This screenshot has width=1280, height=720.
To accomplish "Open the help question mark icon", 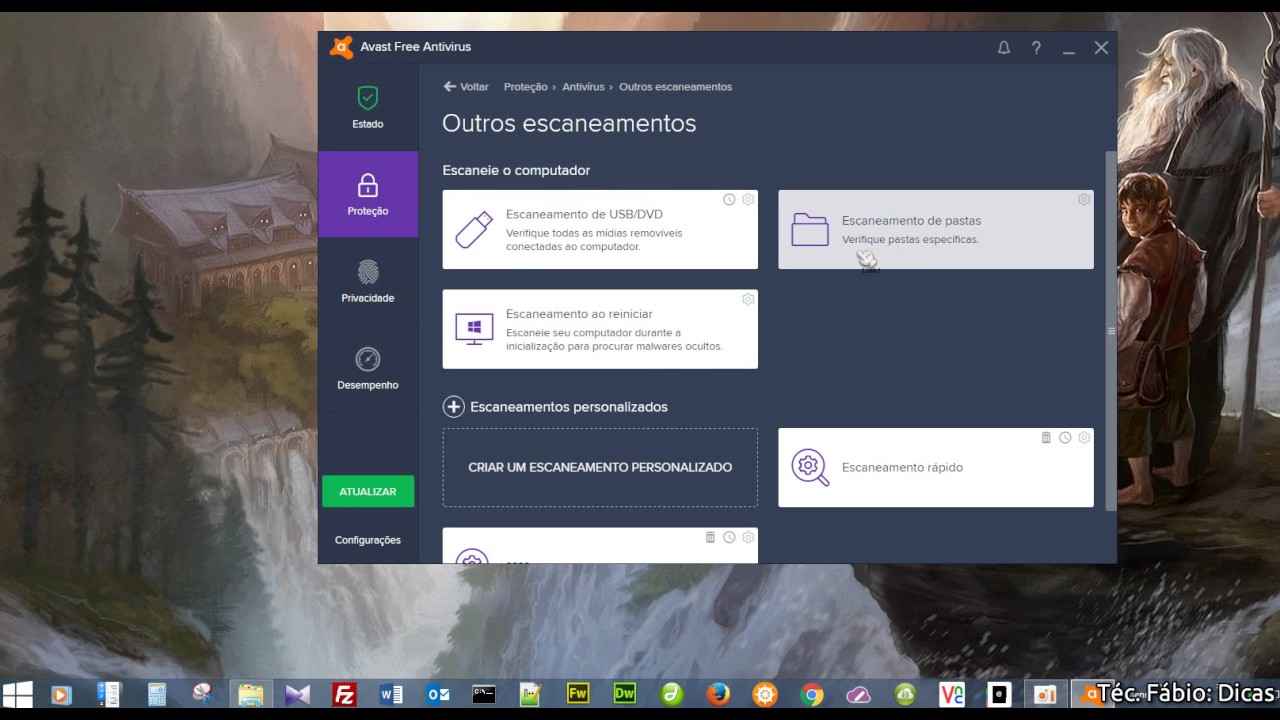I will point(1036,47).
